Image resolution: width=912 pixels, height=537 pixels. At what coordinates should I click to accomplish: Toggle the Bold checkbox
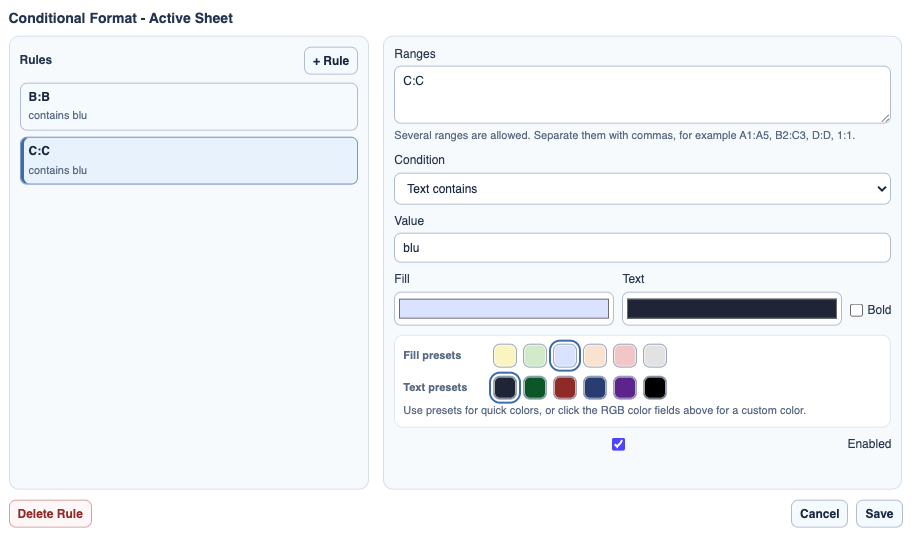(856, 310)
